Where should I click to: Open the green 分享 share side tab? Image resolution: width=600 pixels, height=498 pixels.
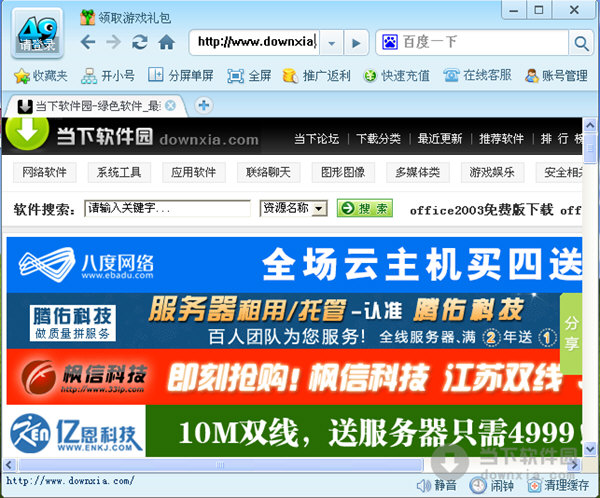(571, 334)
